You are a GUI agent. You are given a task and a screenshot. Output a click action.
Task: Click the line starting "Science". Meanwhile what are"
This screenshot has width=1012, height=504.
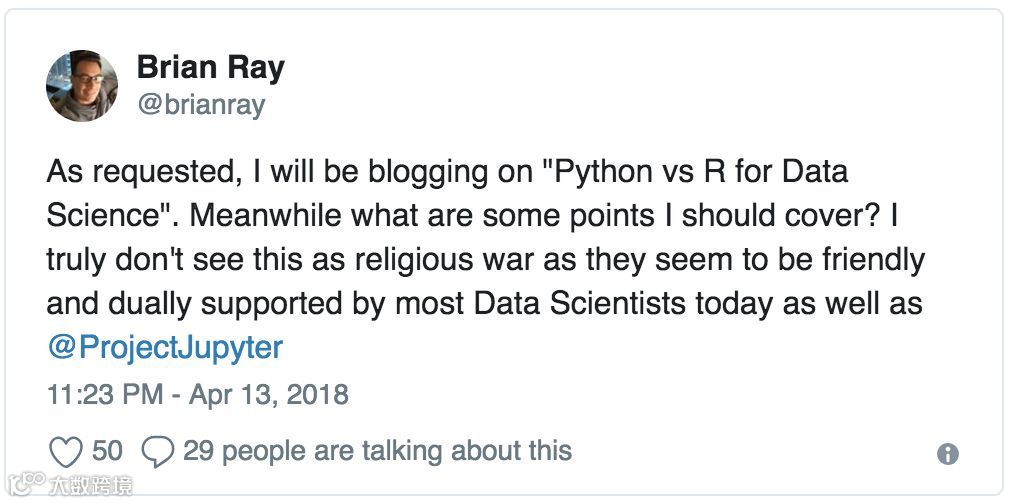pyautogui.click(x=470, y=215)
